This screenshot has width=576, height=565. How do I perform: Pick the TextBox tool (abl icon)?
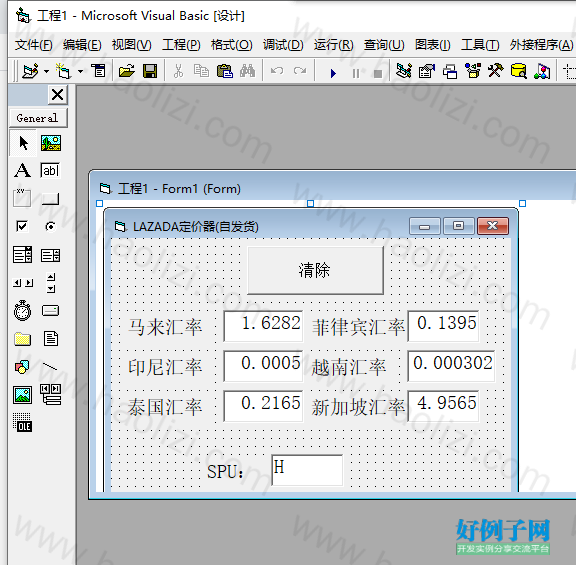pyautogui.click(x=50, y=171)
